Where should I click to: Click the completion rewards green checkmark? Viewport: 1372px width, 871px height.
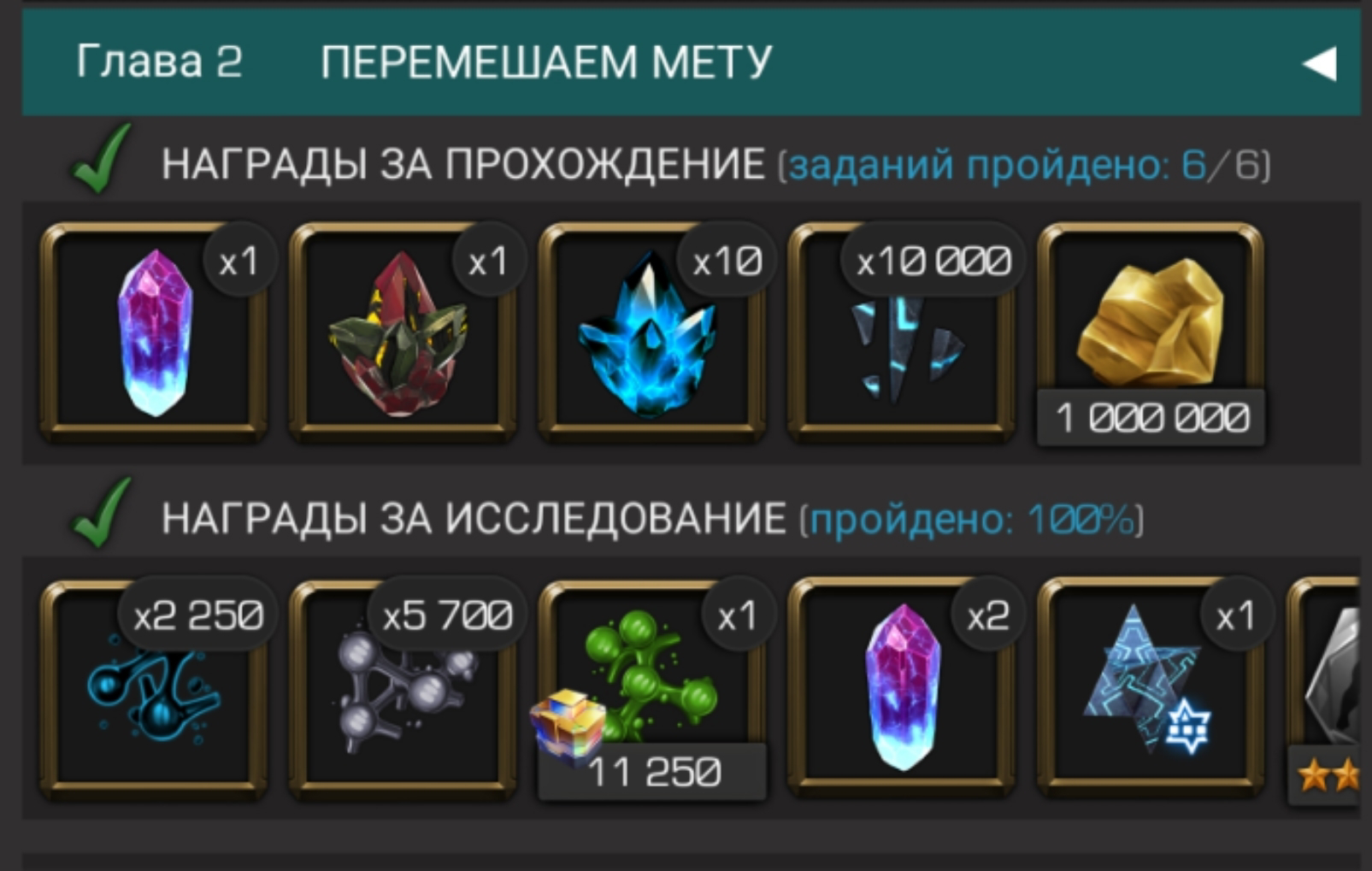[102, 158]
